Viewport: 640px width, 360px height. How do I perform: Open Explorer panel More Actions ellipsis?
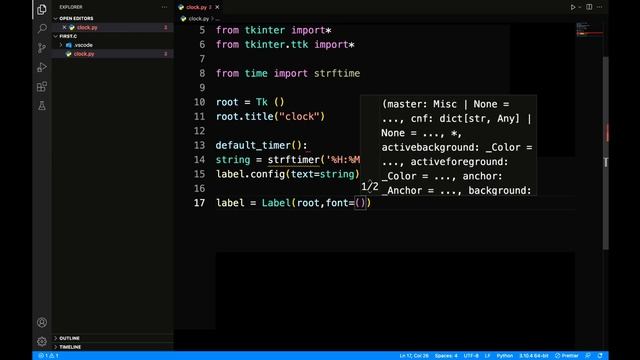point(164,7)
